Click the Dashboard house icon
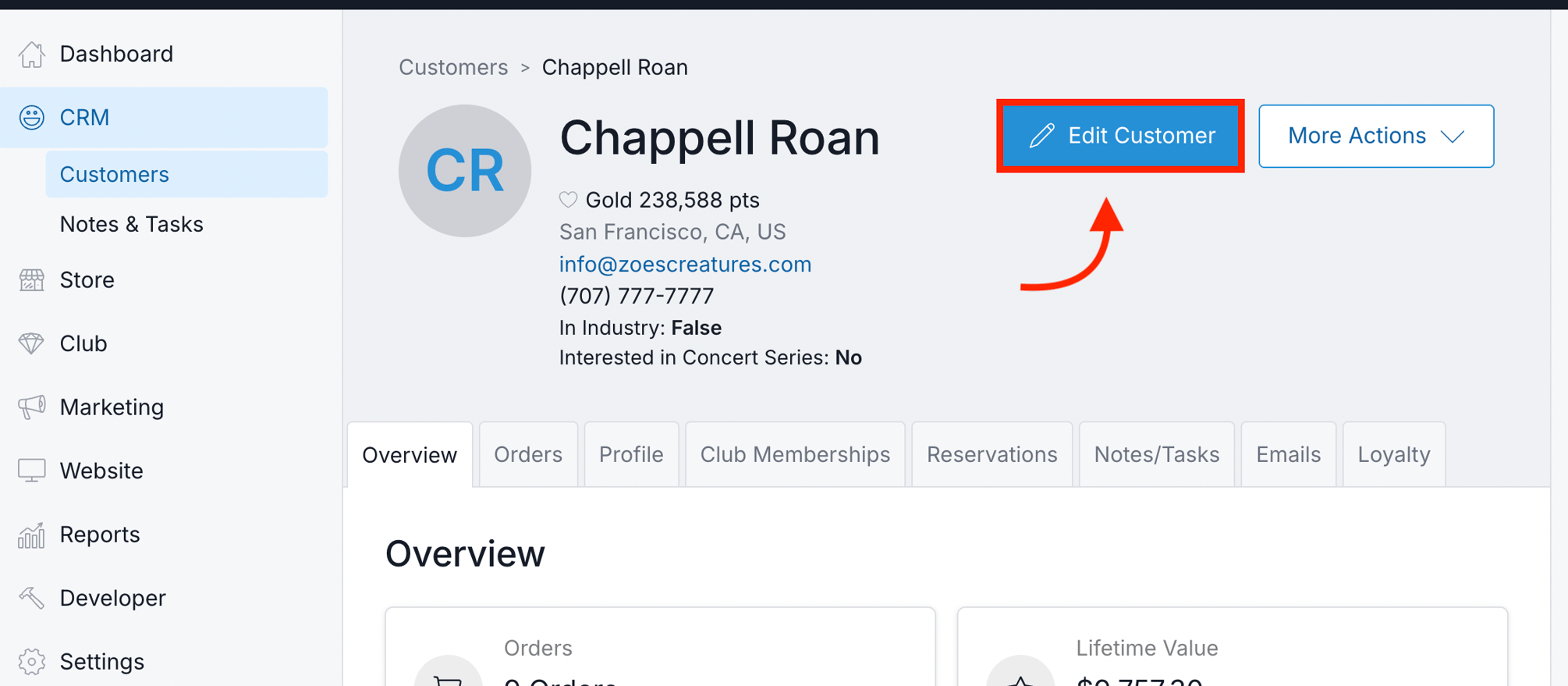Screen dimensions: 1568x686 tap(31, 54)
